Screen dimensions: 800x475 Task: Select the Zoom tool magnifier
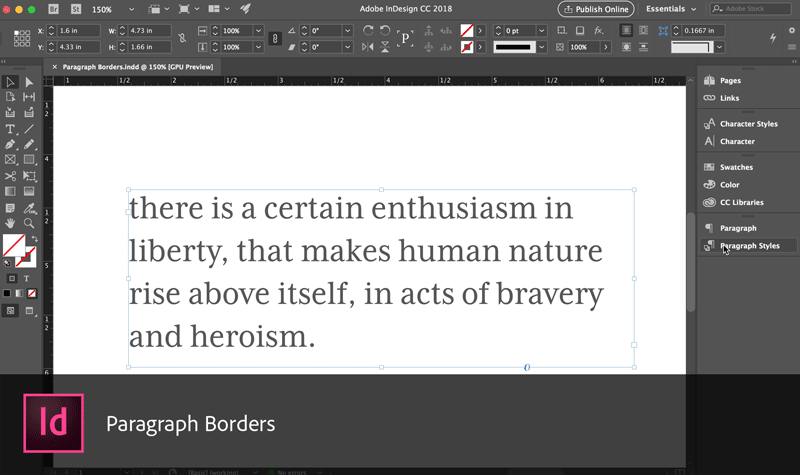(29, 222)
